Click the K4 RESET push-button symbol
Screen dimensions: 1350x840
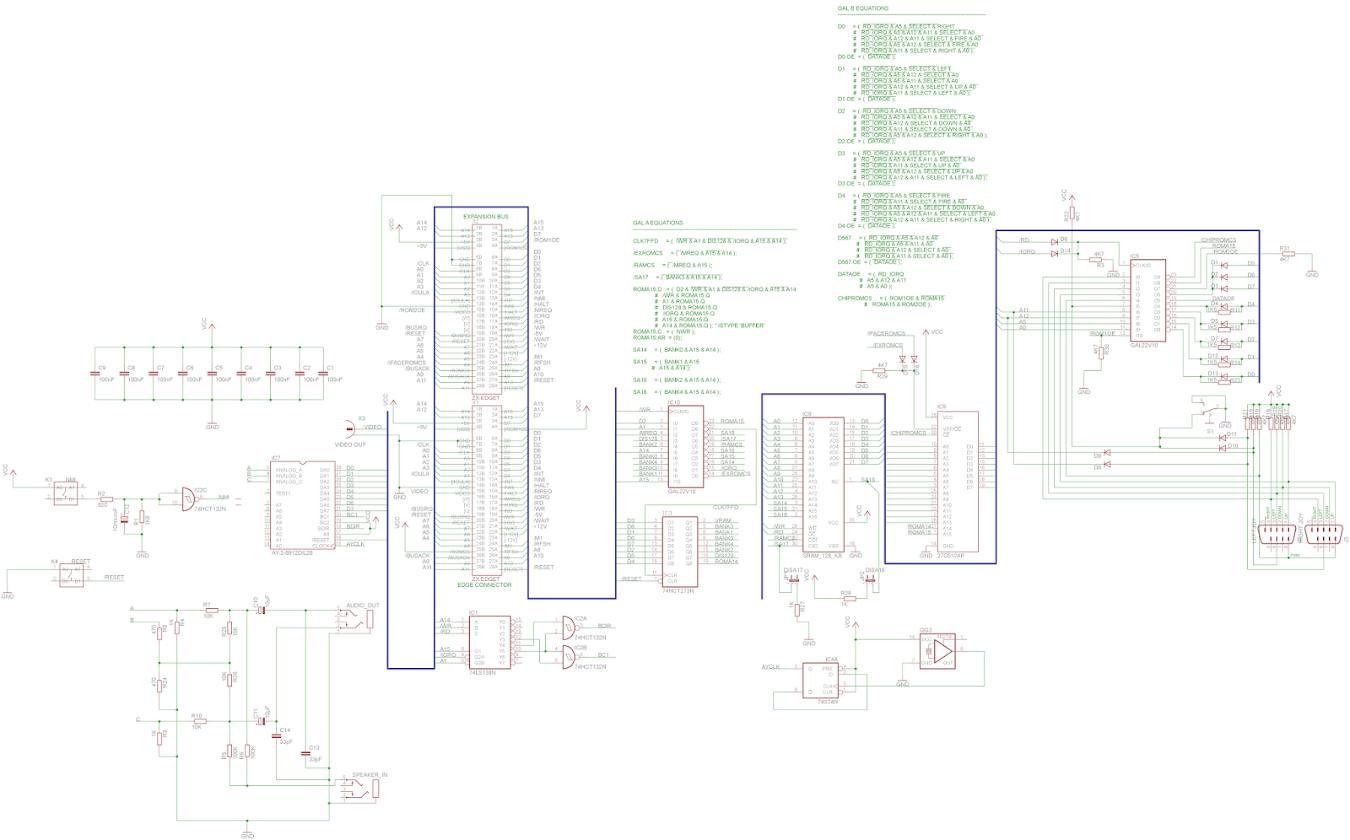(73, 576)
